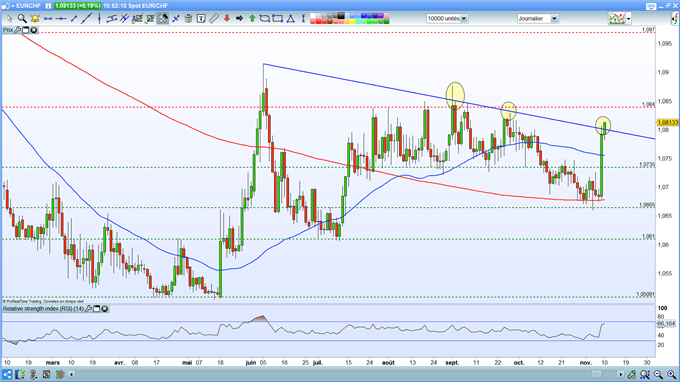Click the Prix panel label
The image size is (680, 382).
point(8,30)
